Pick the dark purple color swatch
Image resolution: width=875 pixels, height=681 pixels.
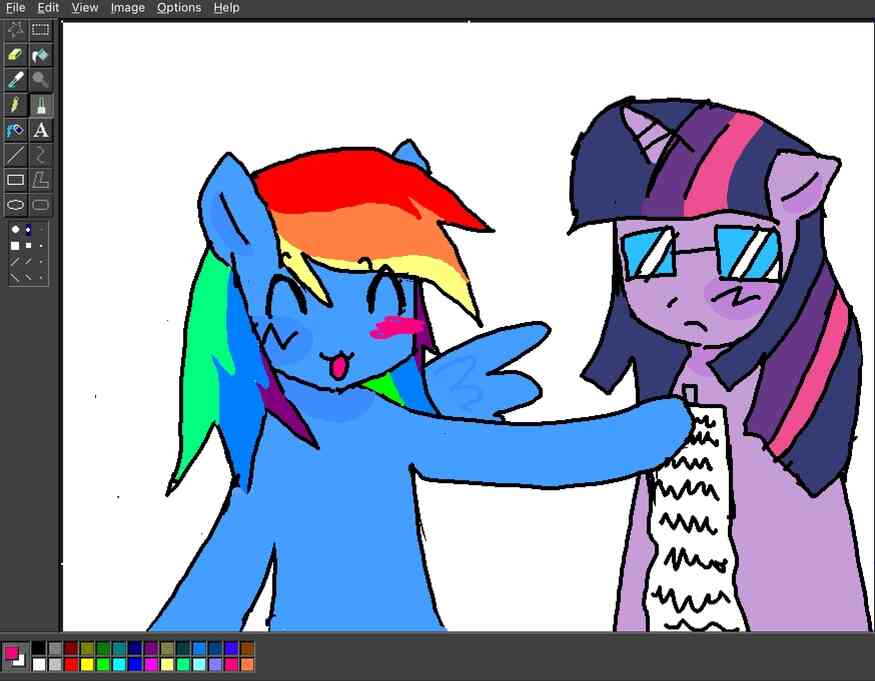point(151,648)
